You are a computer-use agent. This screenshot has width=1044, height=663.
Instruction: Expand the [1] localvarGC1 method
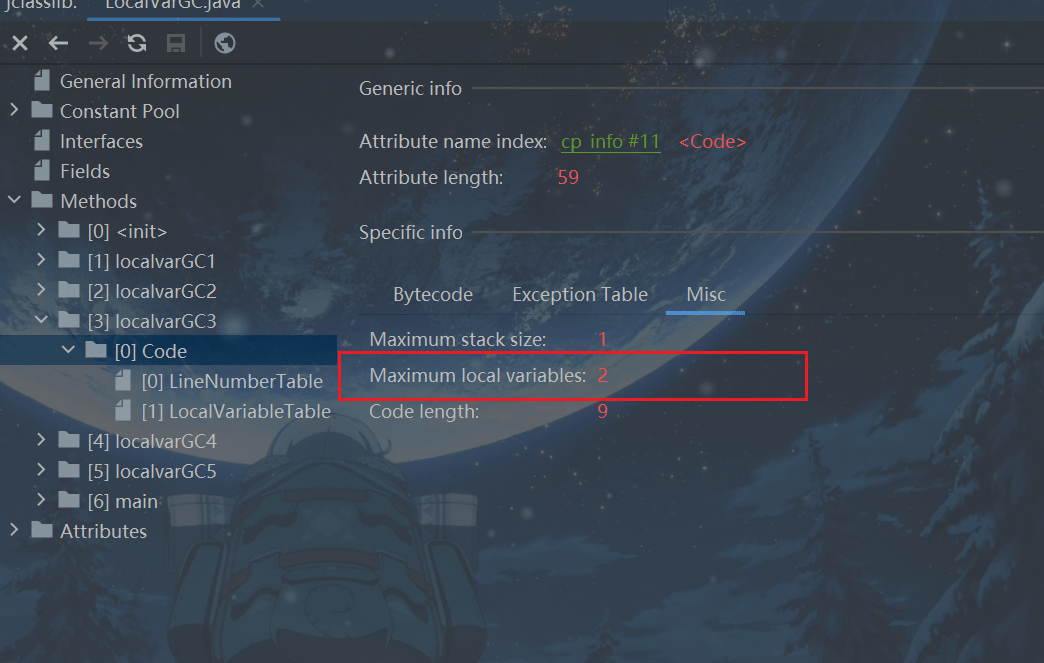pos(41,260)
